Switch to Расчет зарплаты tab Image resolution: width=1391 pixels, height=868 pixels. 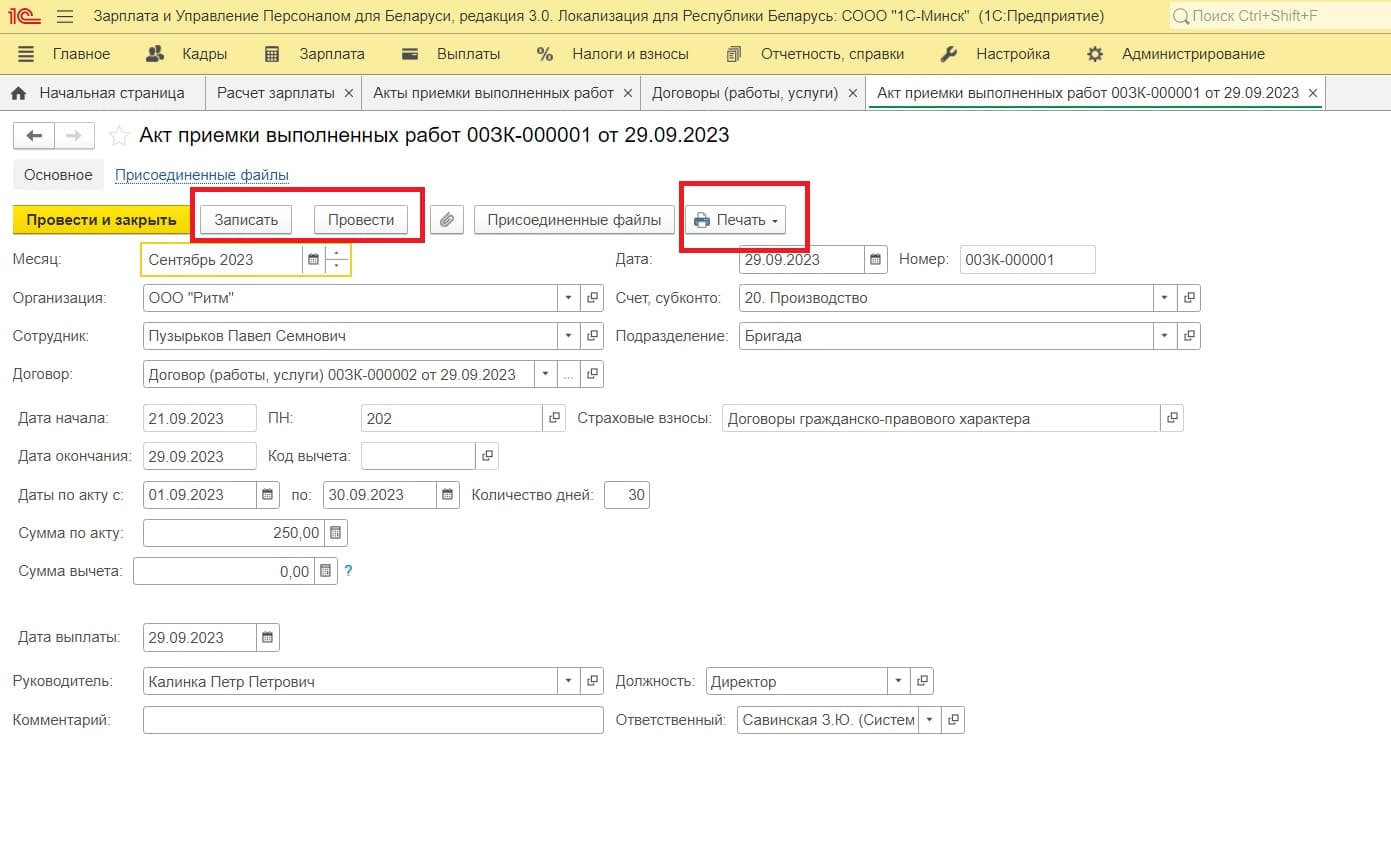pyautogui.click(x=275, y=93)
